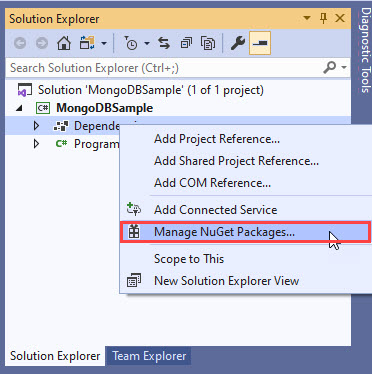Screen dimensions: 372x374
Task: Switch to the Team Explorer tab
Action: (x=149, y=356)
